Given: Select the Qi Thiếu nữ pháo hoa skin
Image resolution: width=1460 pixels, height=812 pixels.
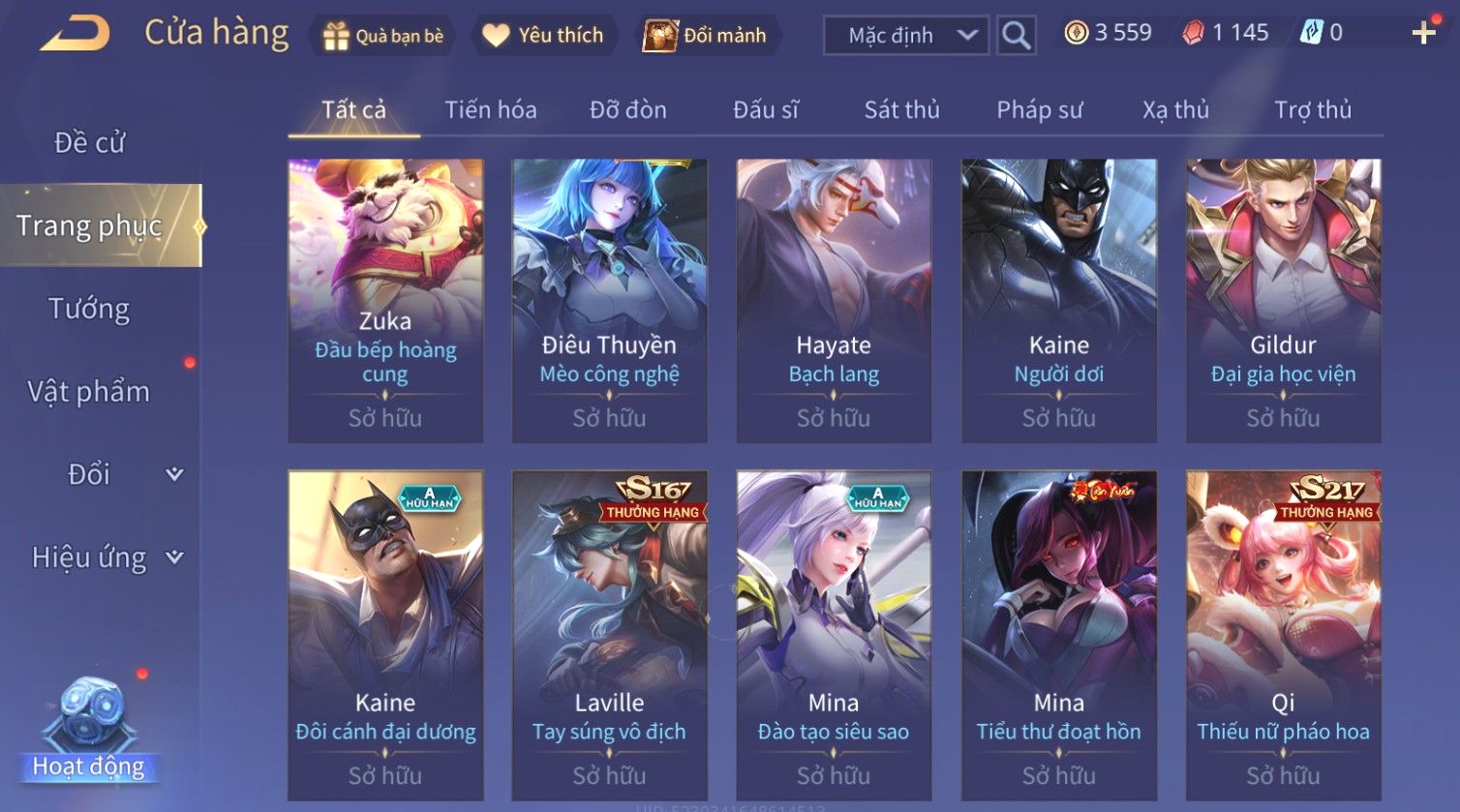Looking at the screenshot, I should 1283,635.
